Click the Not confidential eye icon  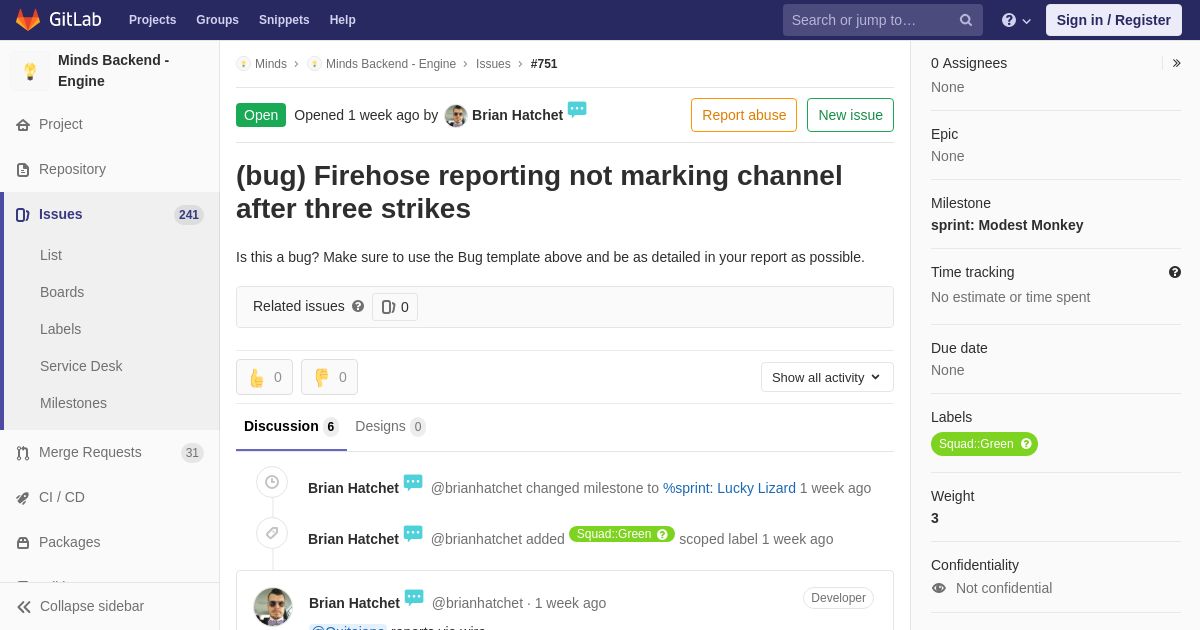click(939, 588)
